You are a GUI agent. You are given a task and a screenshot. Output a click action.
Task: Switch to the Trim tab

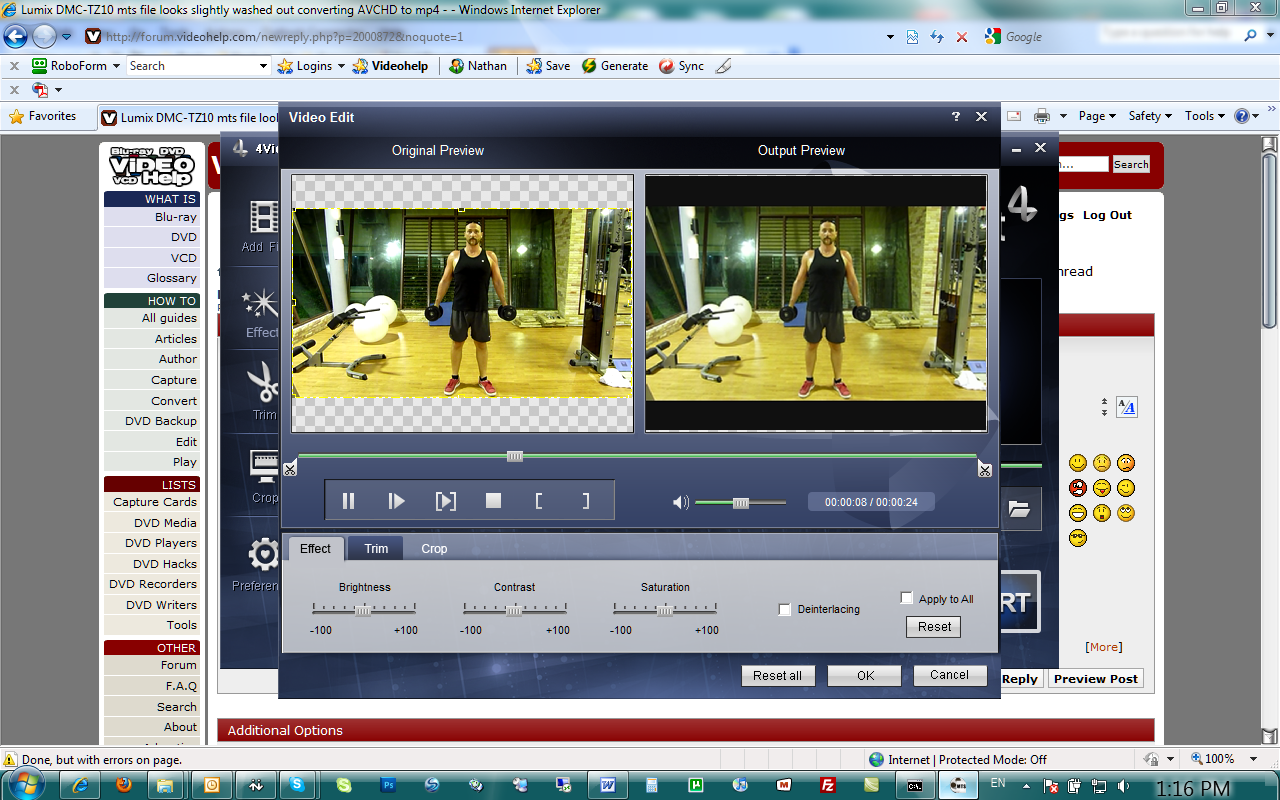point(376,548)
